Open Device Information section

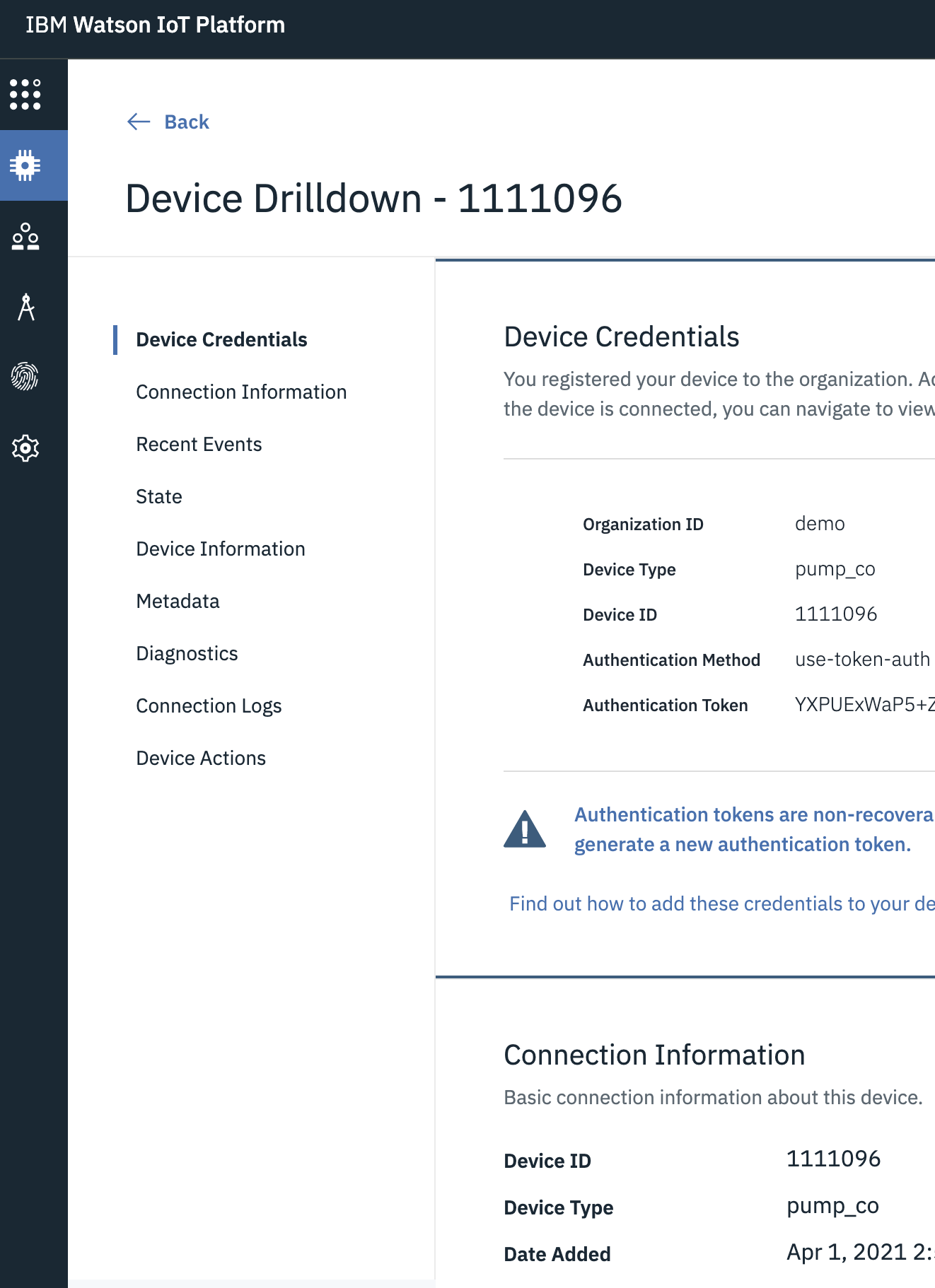(221, 549)
